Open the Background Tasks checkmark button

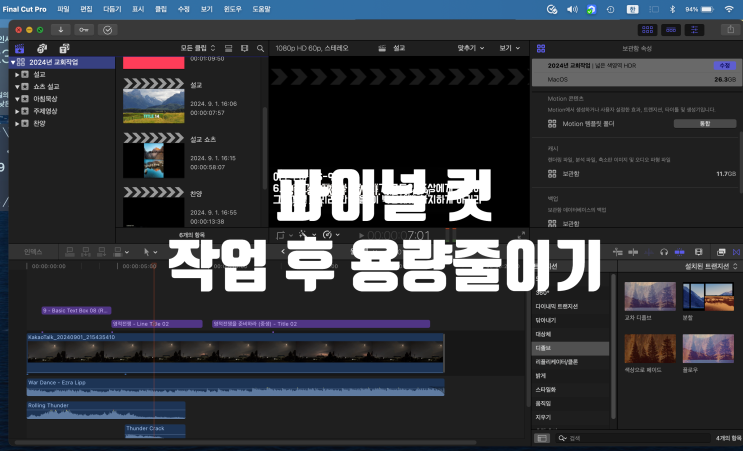(x=108, y=30)
